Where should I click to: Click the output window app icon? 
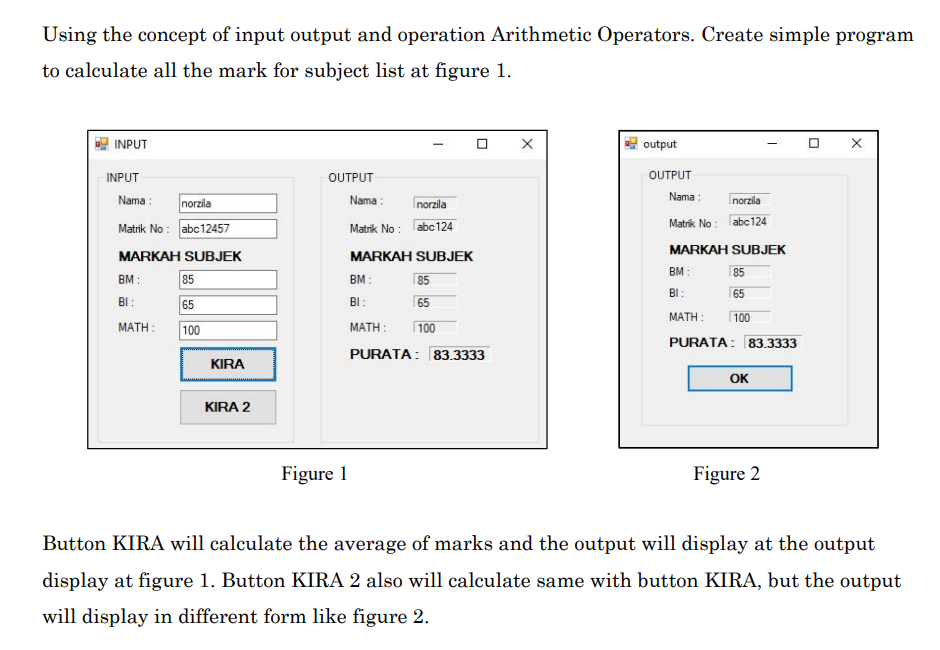click(631, 143)
